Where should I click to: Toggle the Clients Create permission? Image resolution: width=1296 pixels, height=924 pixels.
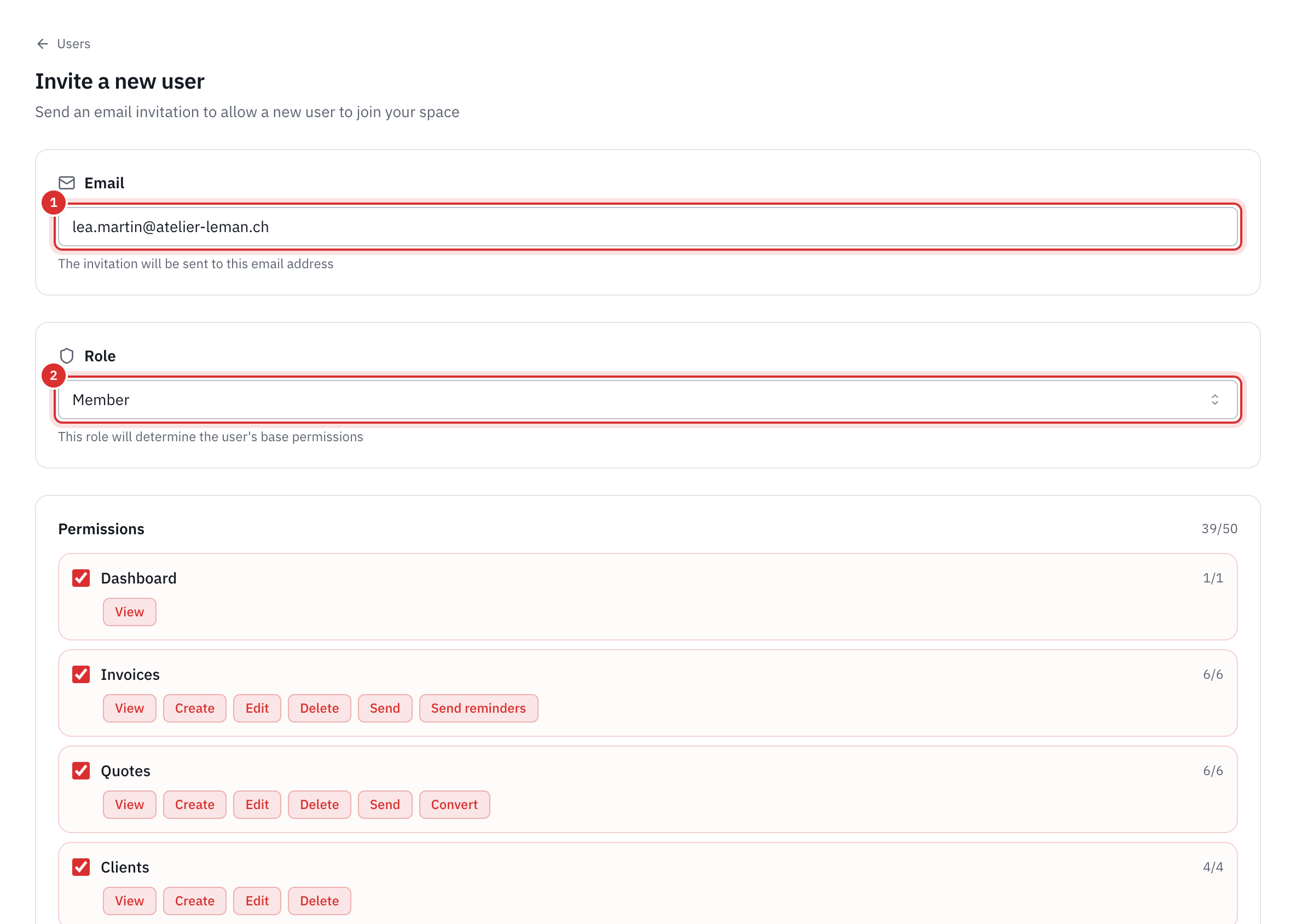195,900
